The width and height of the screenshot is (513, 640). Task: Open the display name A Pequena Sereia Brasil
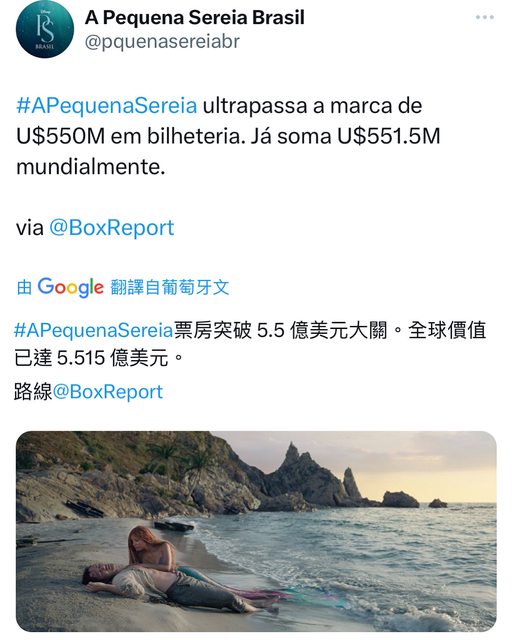195,18
